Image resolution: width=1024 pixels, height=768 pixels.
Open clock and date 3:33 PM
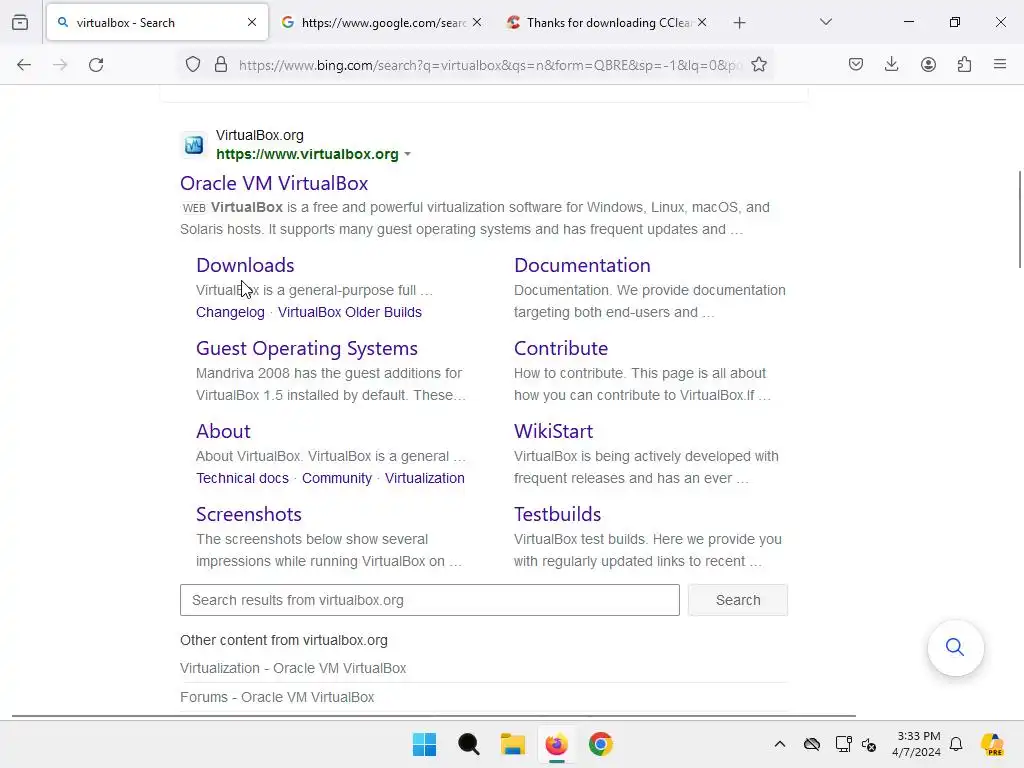(916, 744)
